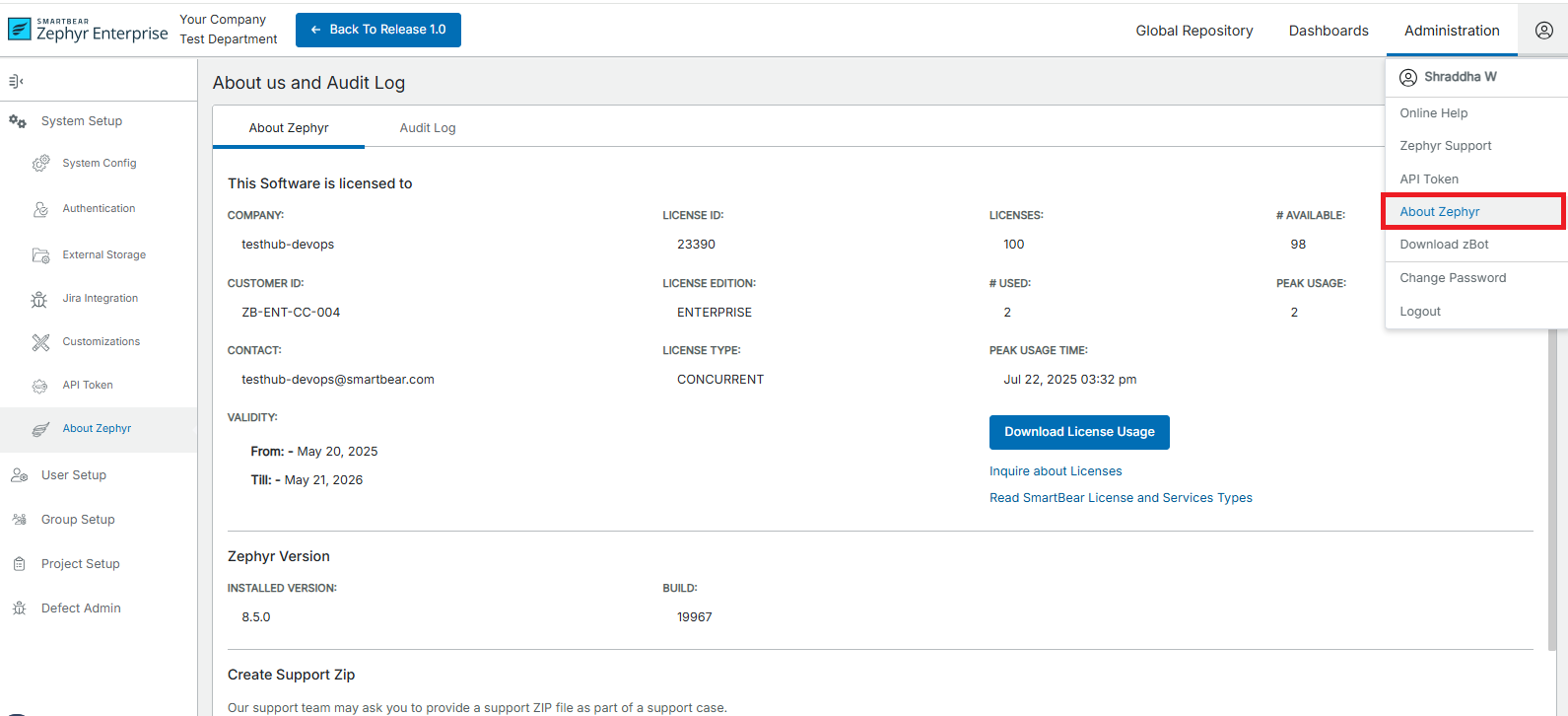
Task: Click the API Token sidebar icon
Action: [40, 386]
